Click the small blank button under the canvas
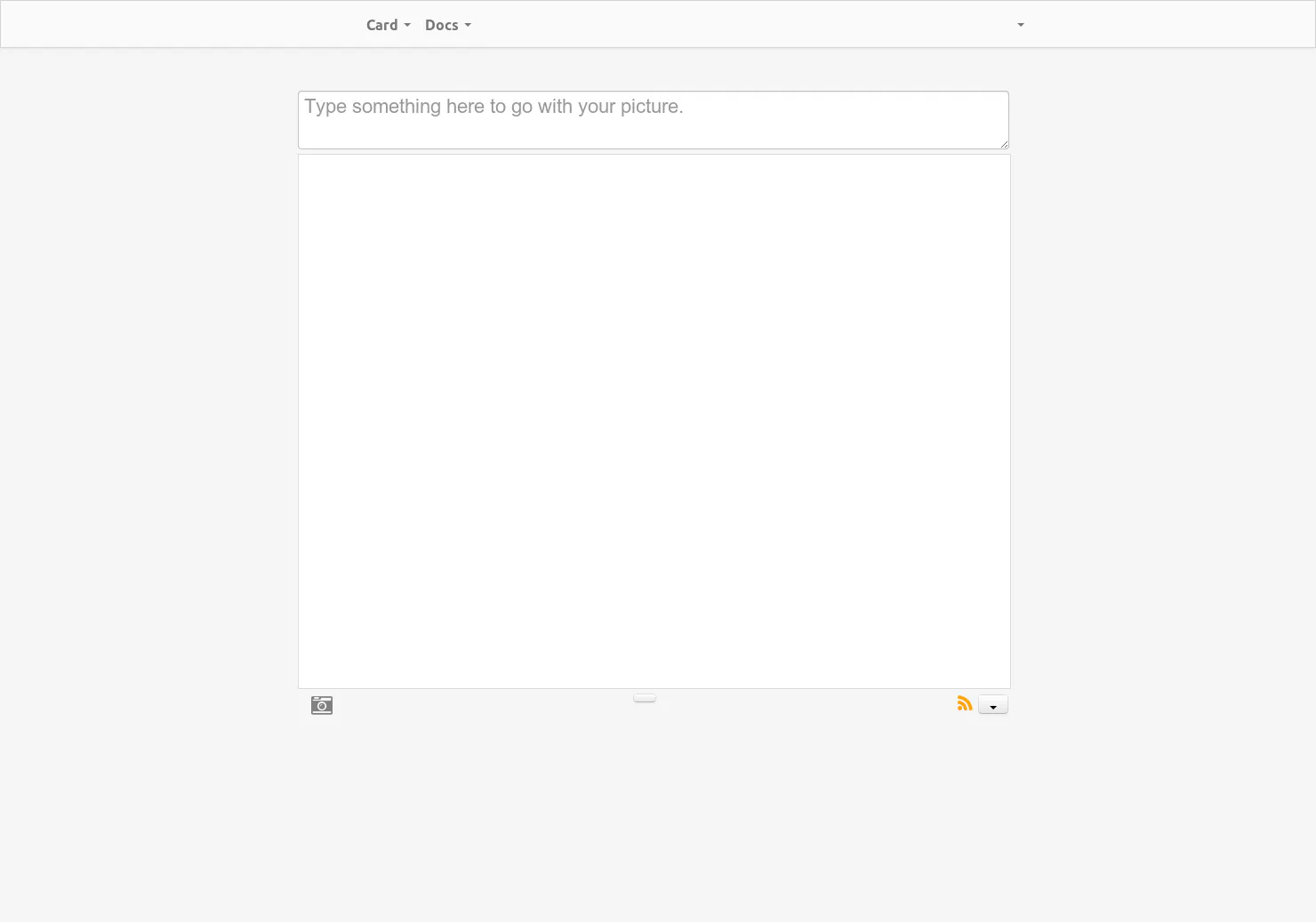Screen dimensions: 1316x922 point(645,698)
